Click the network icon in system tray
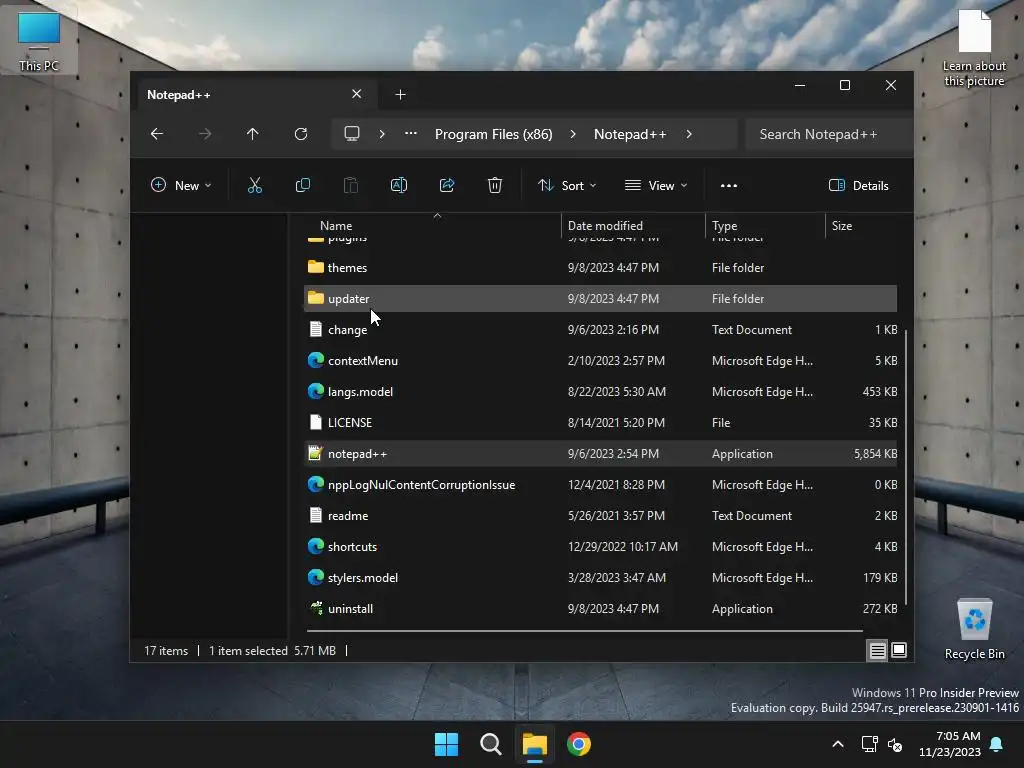The height and width of the screenshot is (768, 1024). (870, 744)
